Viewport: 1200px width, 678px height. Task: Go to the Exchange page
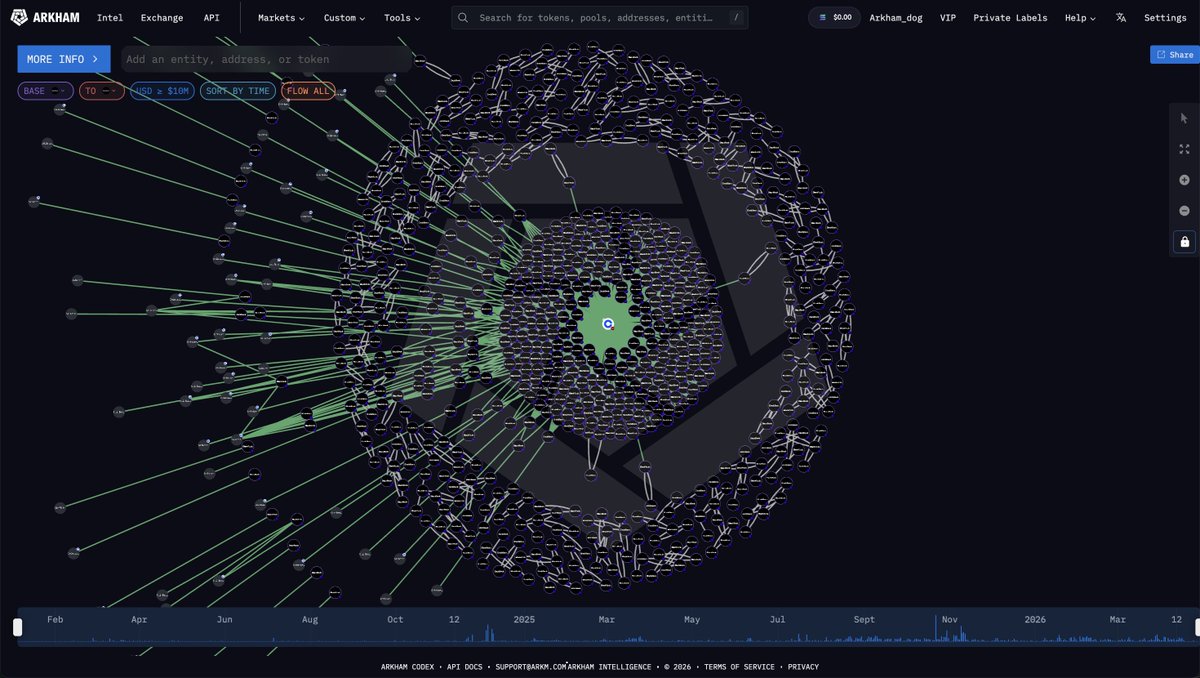coord(162,18)
